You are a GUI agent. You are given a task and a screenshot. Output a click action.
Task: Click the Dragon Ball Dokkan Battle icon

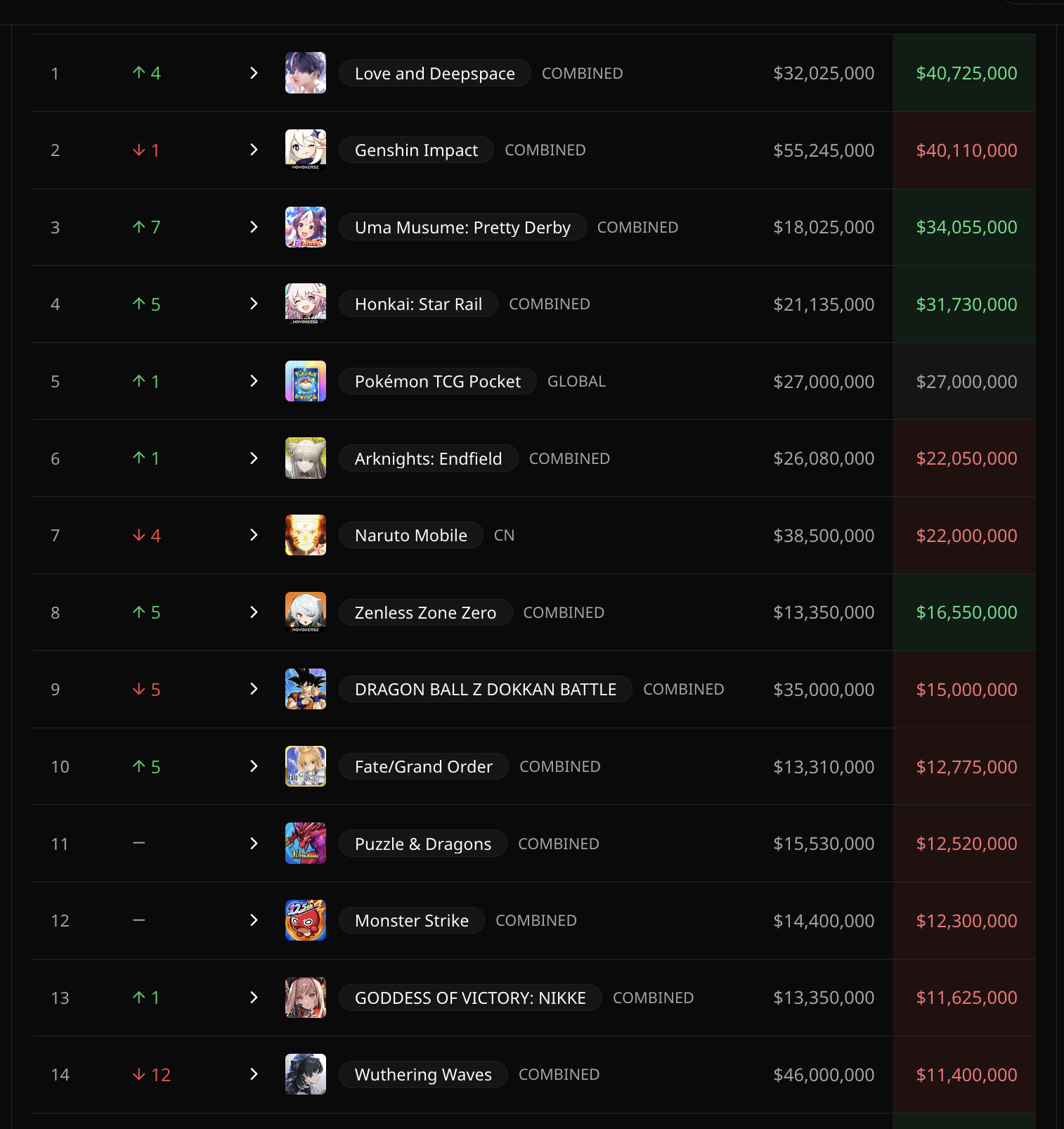(x=305, y=689)
